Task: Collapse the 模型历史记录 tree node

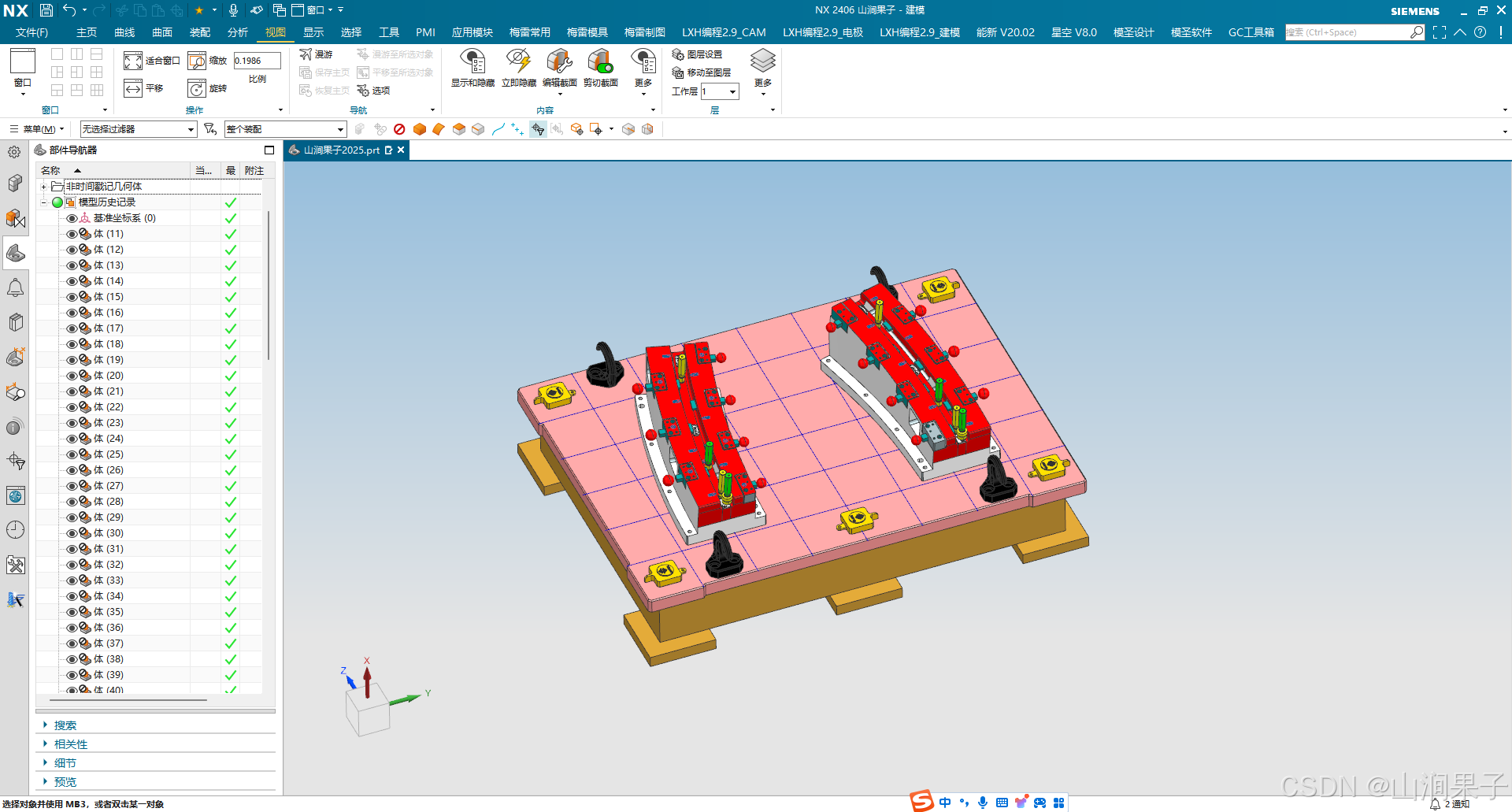Action: pos(44,202)
